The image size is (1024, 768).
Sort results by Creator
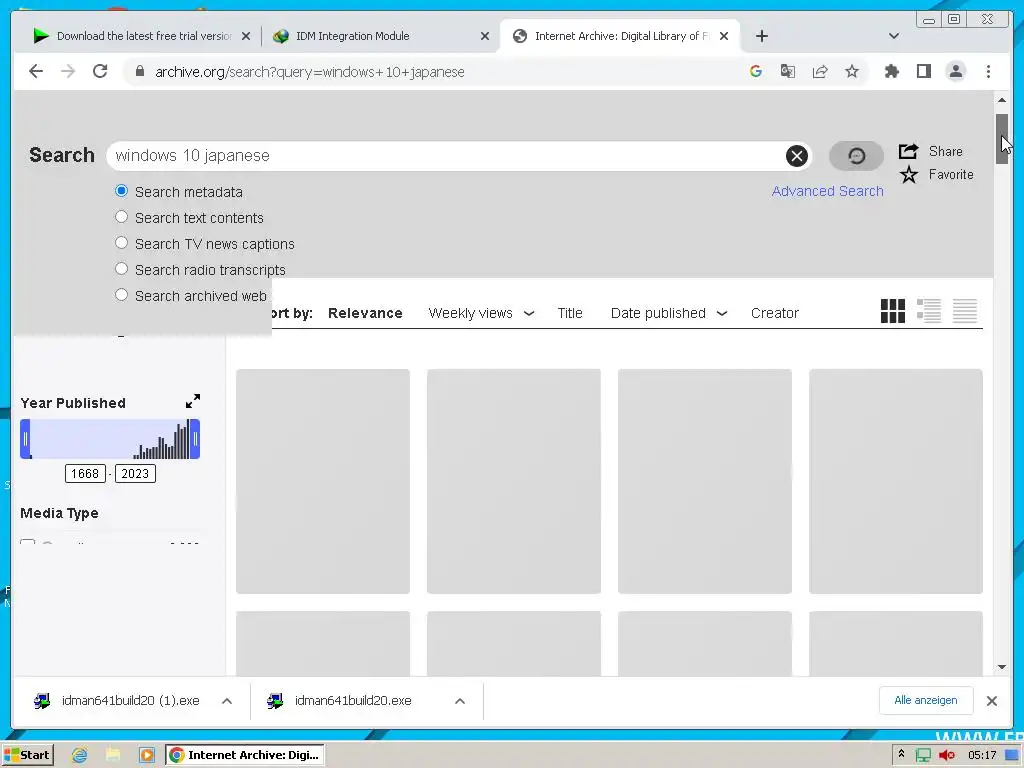click(775, 313)
